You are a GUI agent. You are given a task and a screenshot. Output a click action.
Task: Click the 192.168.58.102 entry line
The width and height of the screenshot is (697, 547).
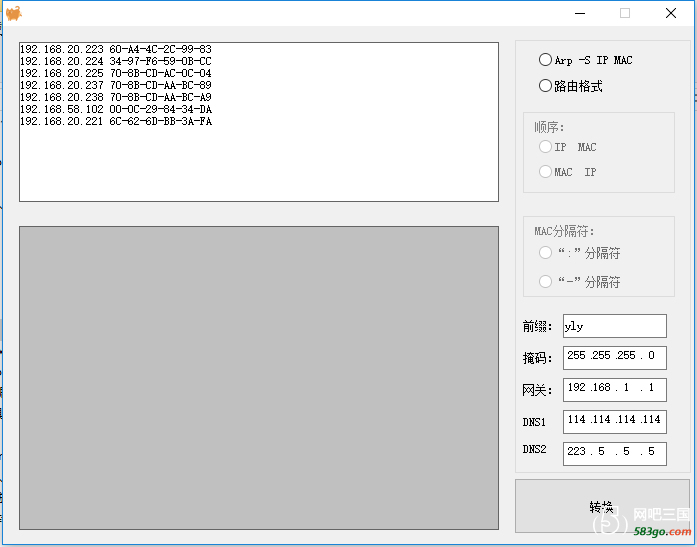coord(115,109)
